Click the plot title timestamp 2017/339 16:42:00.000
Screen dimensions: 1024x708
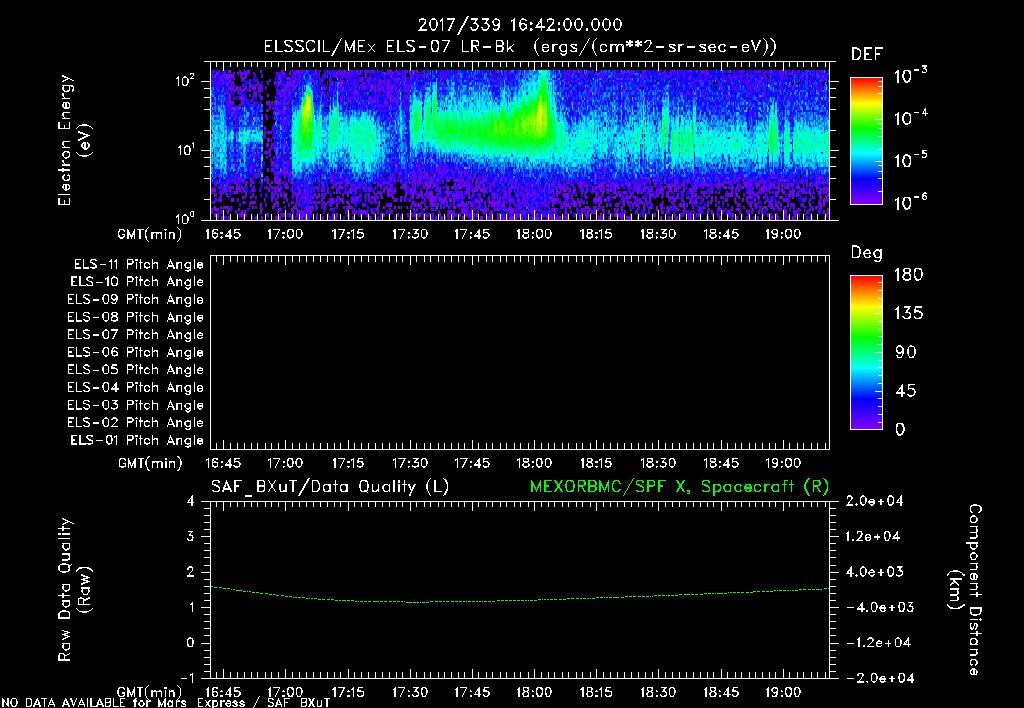click(520, 25)
